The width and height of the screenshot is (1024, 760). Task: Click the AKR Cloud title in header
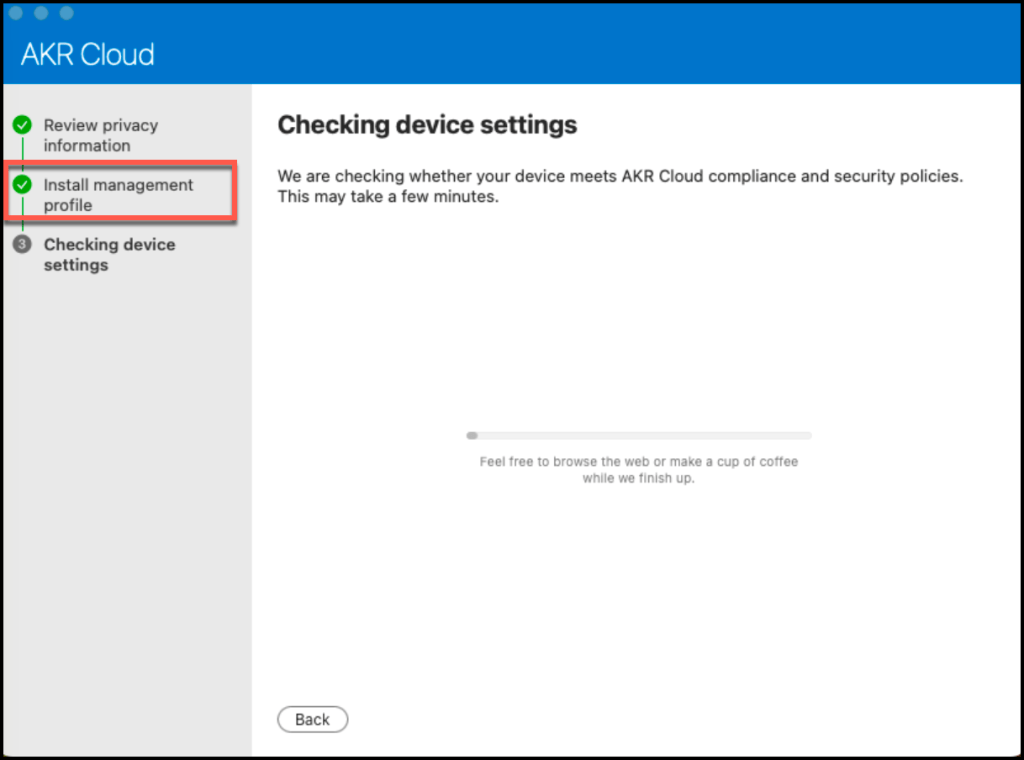click(88, 54)
